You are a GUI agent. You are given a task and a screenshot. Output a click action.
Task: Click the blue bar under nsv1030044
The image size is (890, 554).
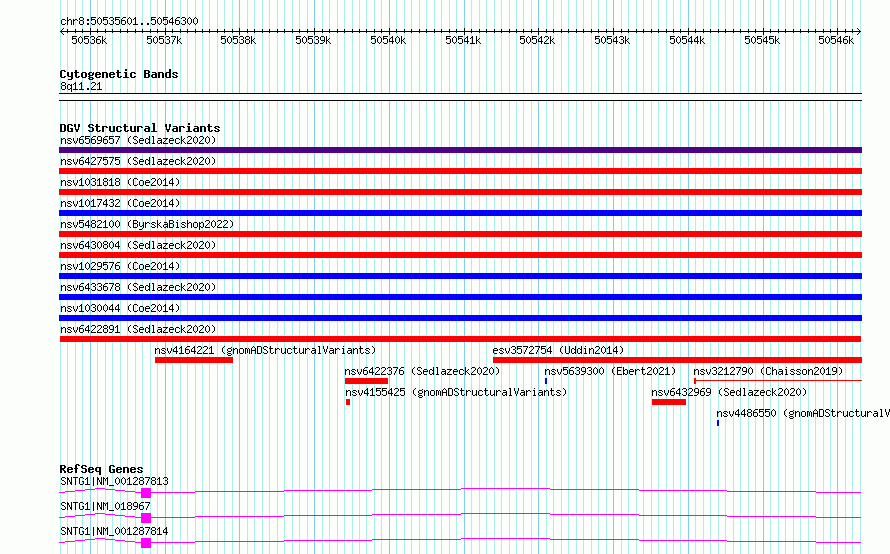(460, 318)
